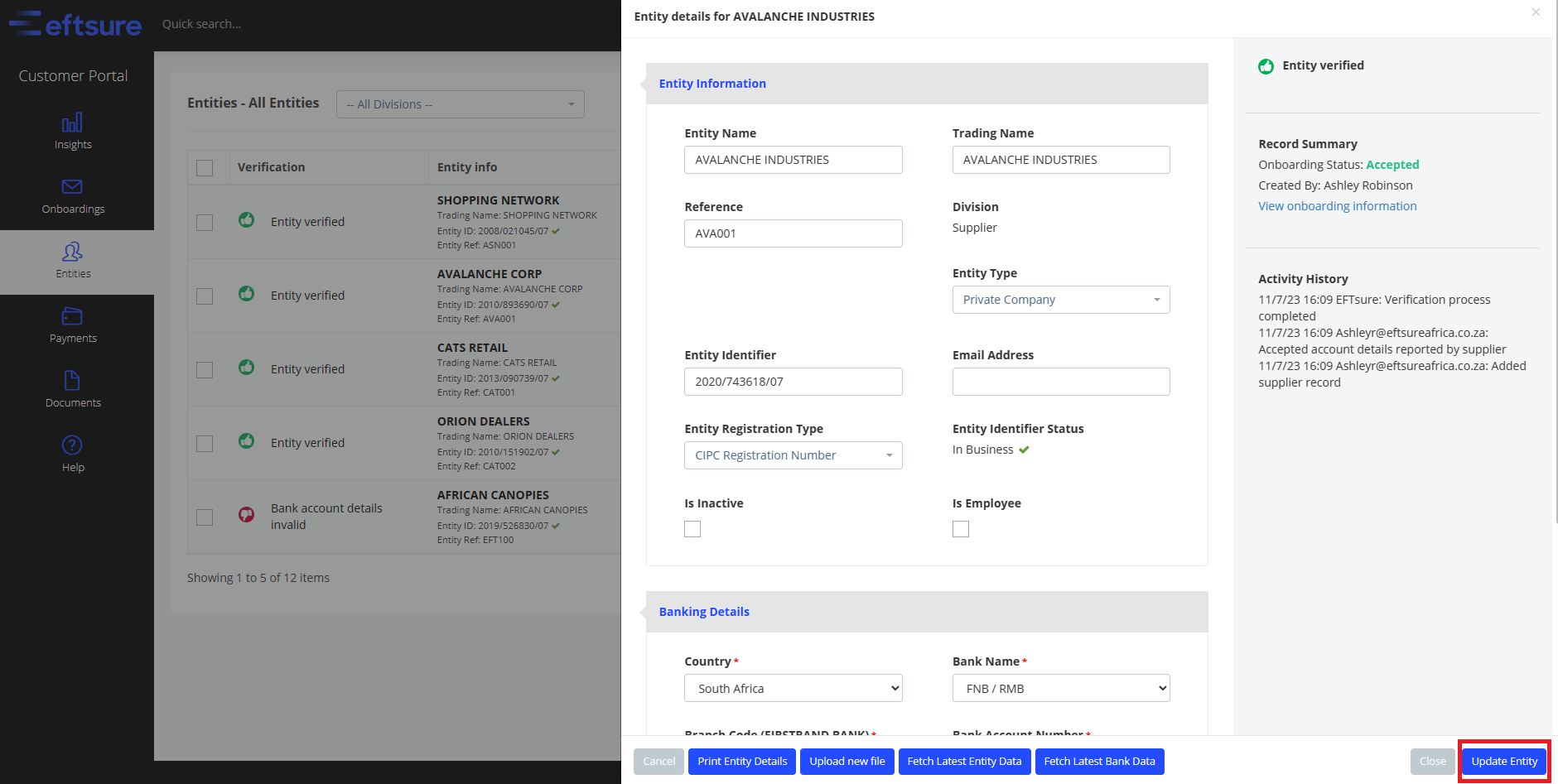Click the empty Email Address field
Viewport: 1558px width, 784px height.
tap(1061, 382)
